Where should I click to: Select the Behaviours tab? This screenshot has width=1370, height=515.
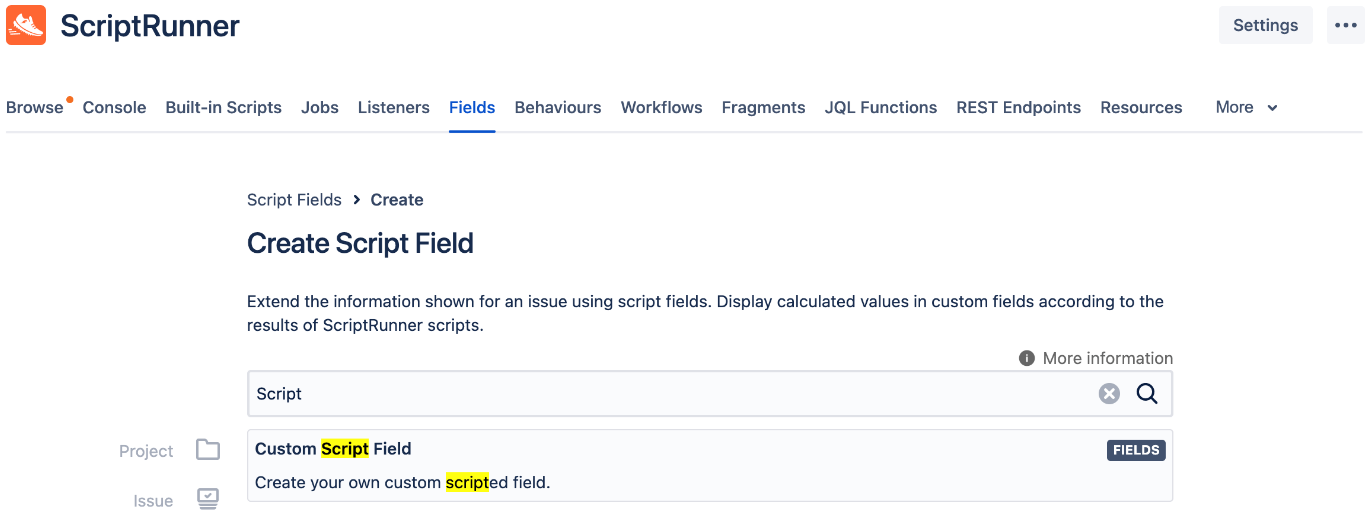click(x=558, y=107)
